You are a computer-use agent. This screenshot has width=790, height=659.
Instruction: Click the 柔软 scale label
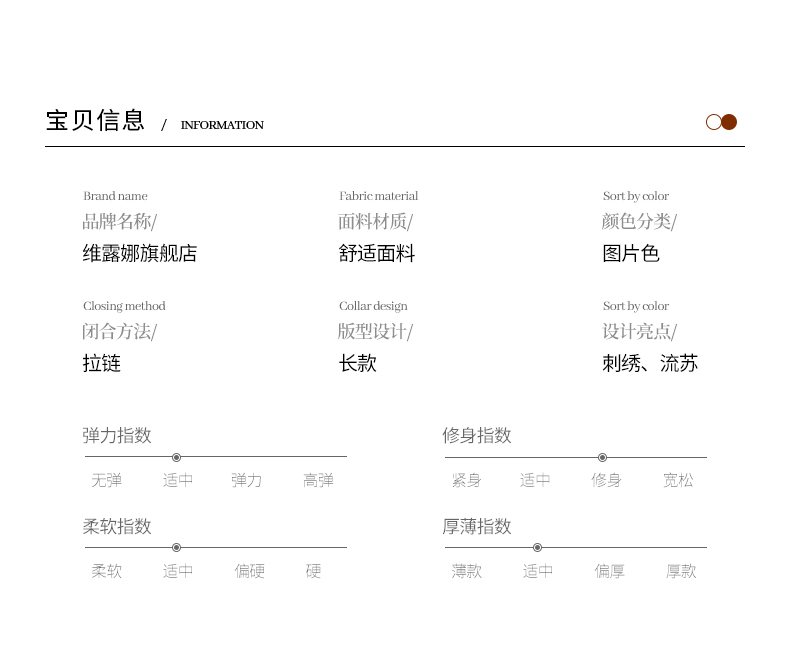tap(106, 571)
